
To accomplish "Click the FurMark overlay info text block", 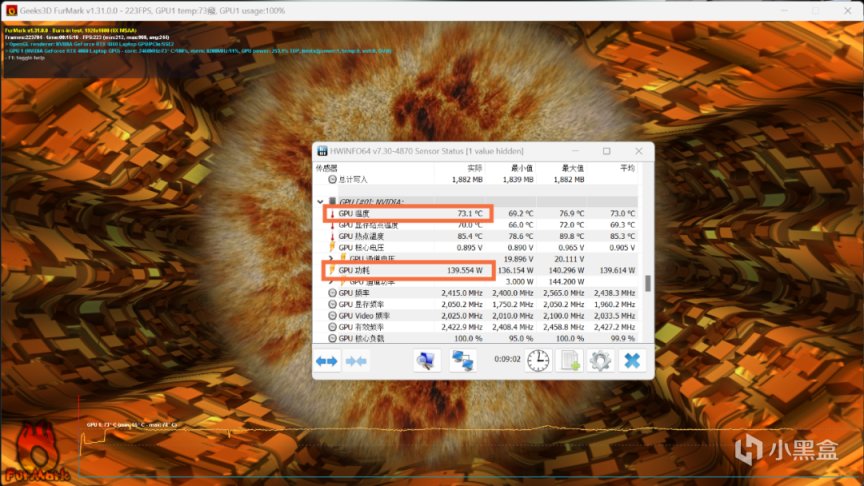I will point(198,44).
